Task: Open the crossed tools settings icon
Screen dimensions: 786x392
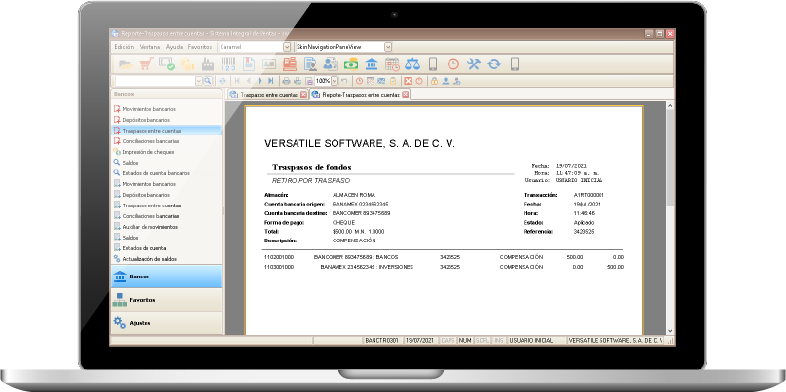Action: (x=474, y=64)
